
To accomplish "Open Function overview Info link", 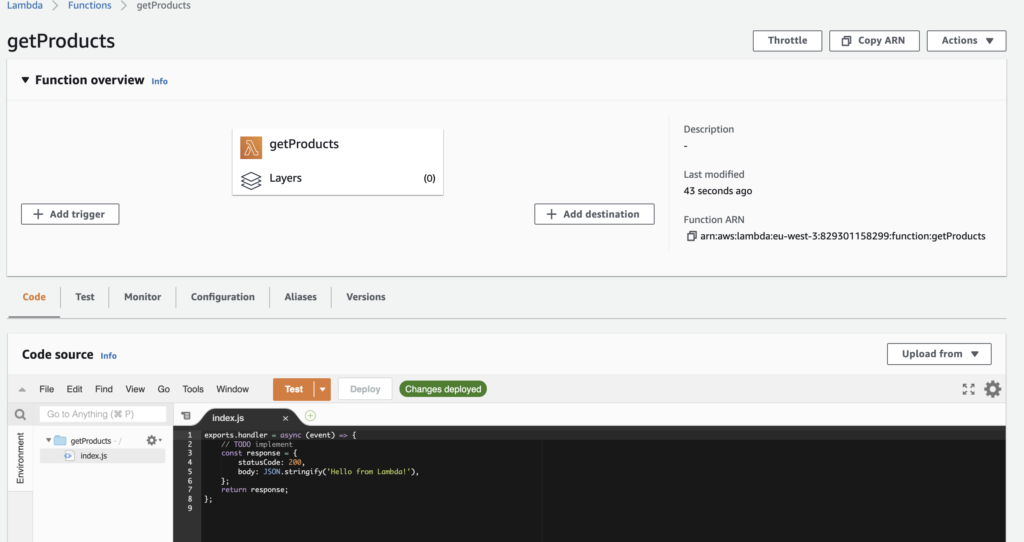I will (x=159, y=81).
